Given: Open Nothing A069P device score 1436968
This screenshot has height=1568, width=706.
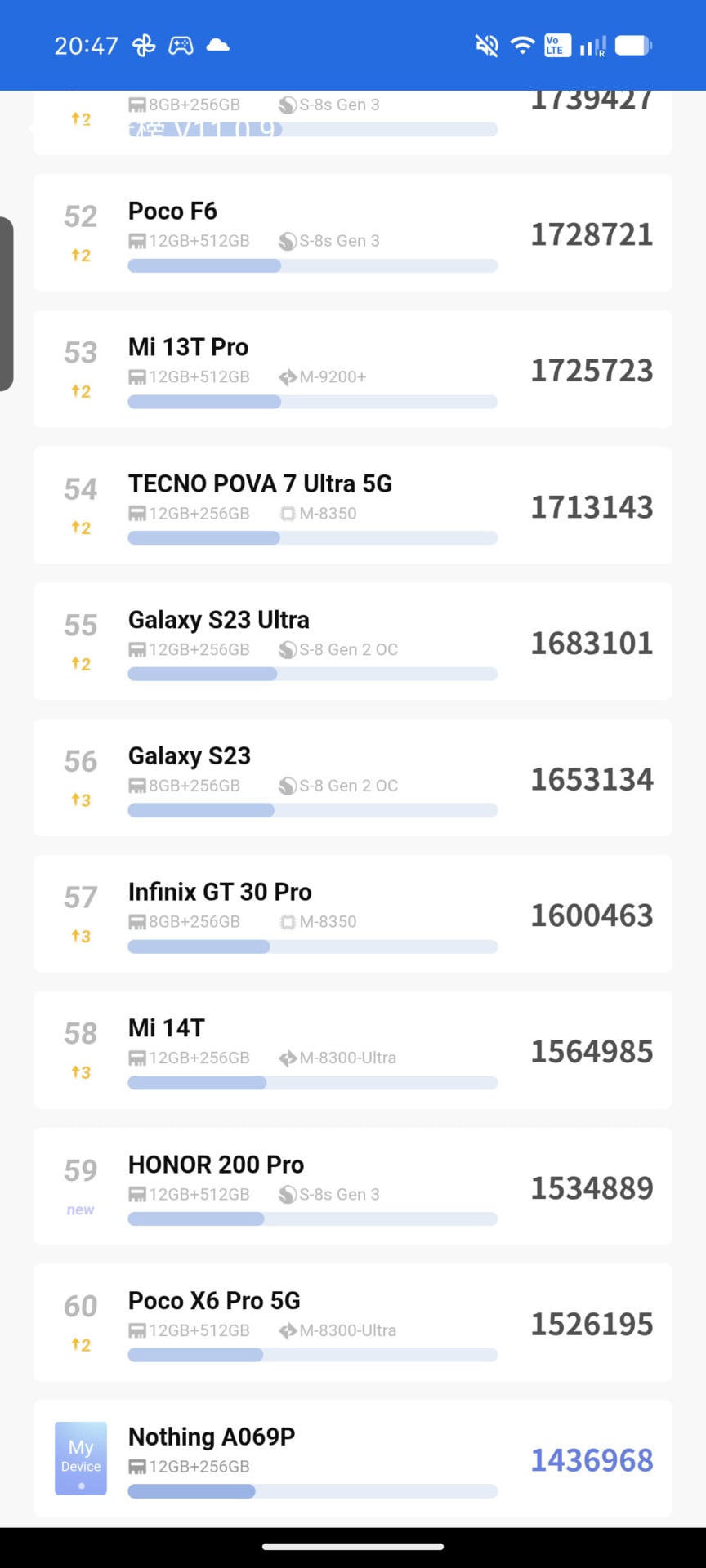Looking at the screenshot, I should [x=592, y=1460].
